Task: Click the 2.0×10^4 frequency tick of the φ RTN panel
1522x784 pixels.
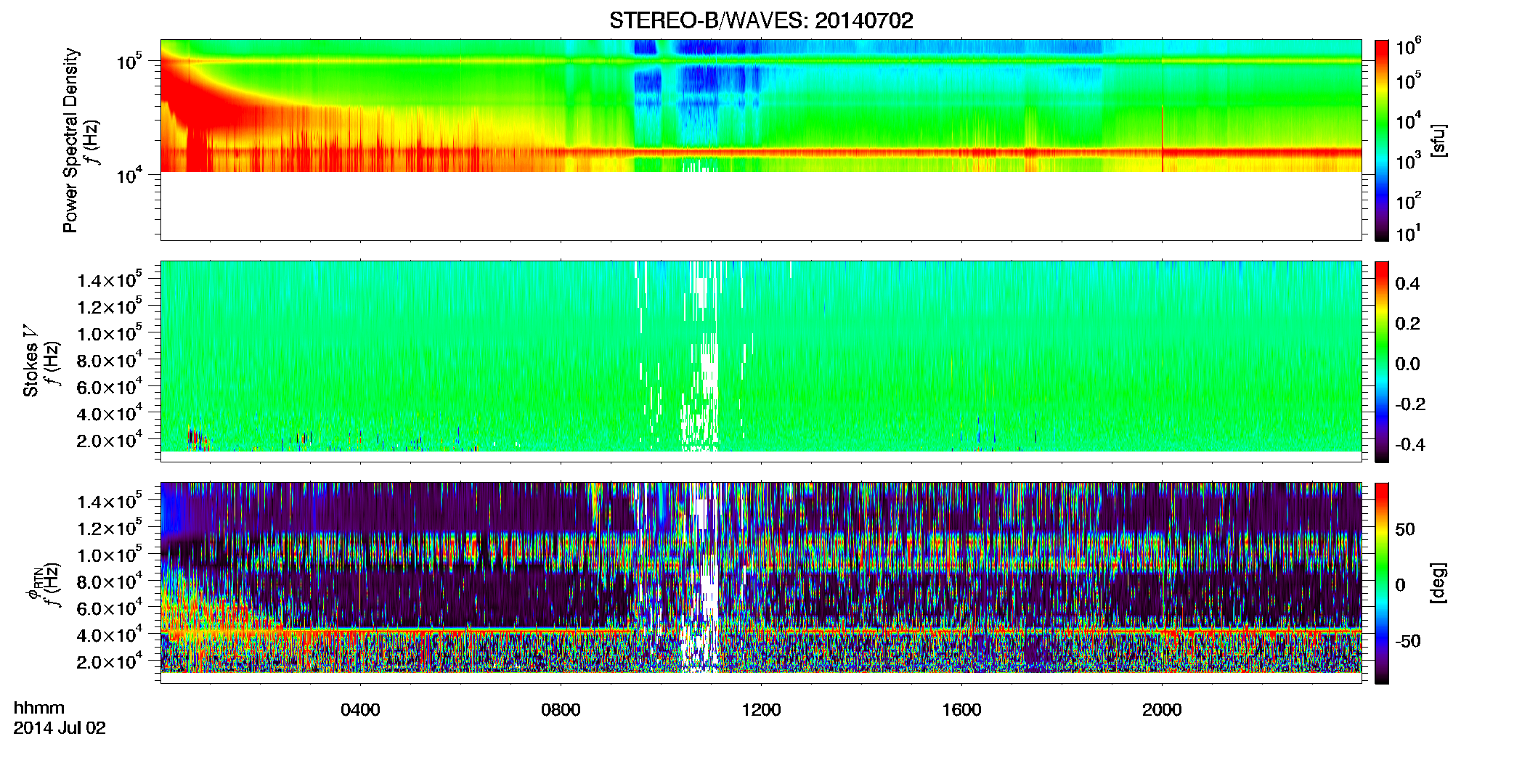Action: (x=110, y=661)
